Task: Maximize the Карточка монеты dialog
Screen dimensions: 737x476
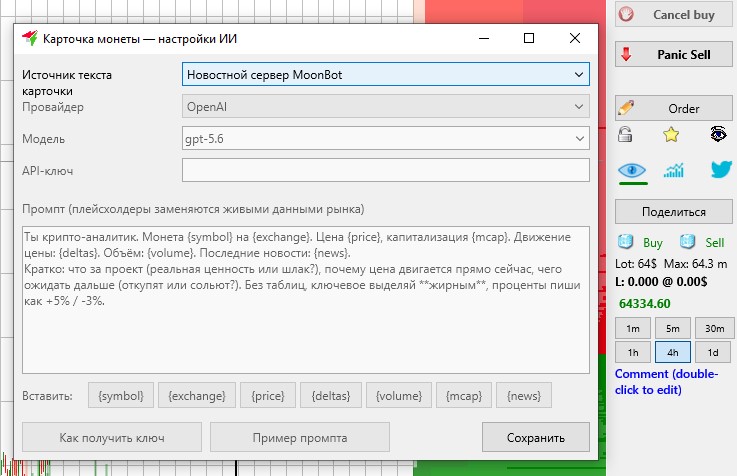Action: 529,38
